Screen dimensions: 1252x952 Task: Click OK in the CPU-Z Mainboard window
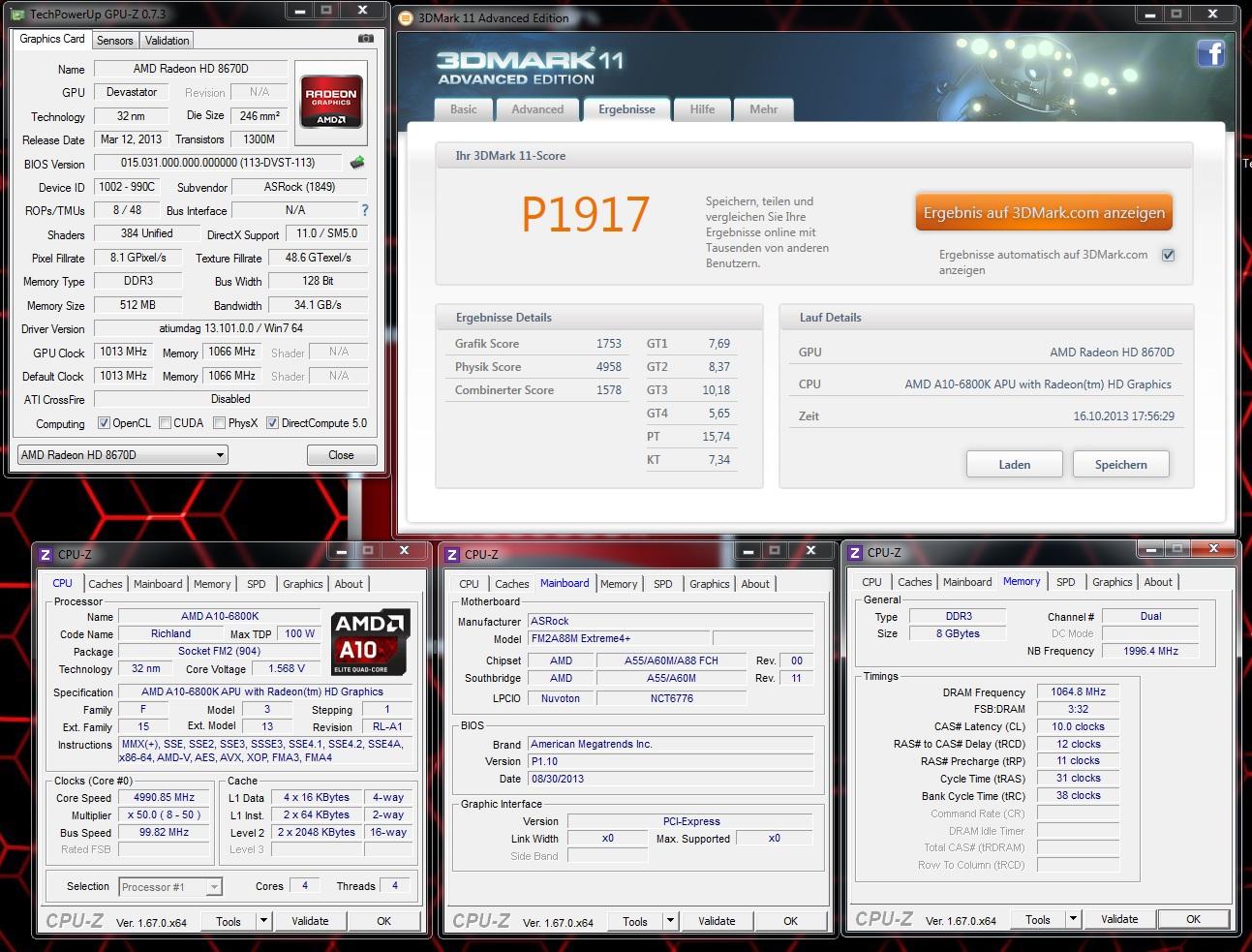(x=790, y=921)
